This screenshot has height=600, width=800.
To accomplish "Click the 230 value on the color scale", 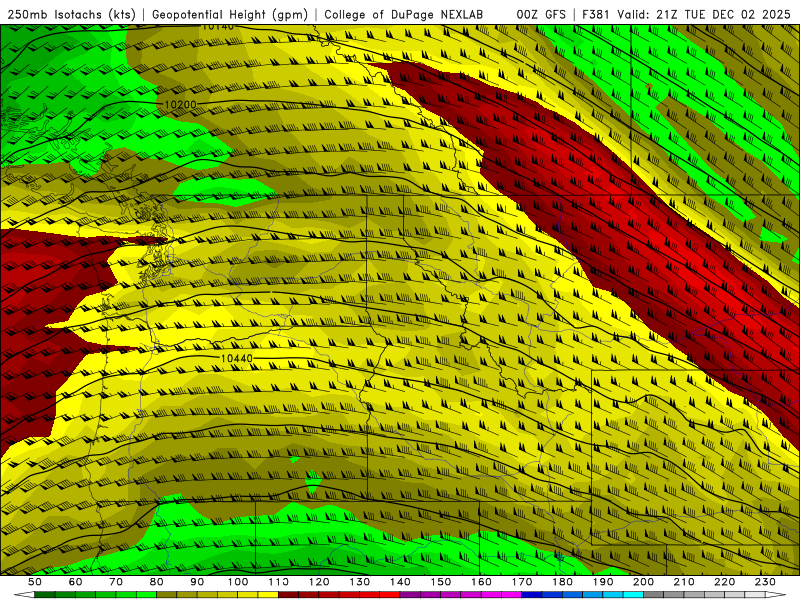I will point(765,582).
